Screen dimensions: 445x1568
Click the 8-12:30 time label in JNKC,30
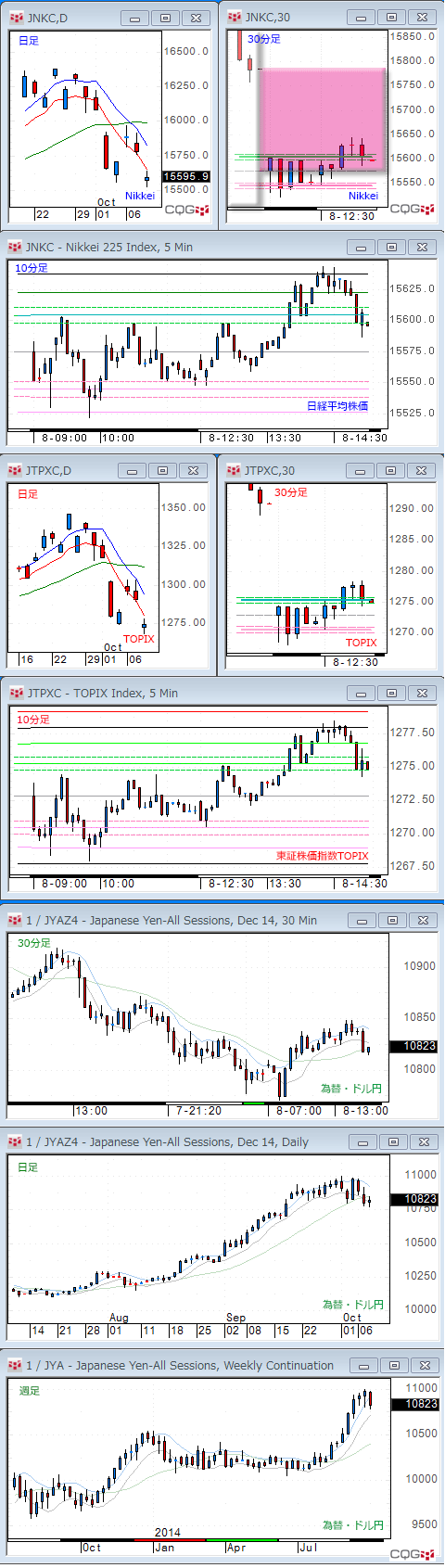pyautogui.click(x=352, y=216)
